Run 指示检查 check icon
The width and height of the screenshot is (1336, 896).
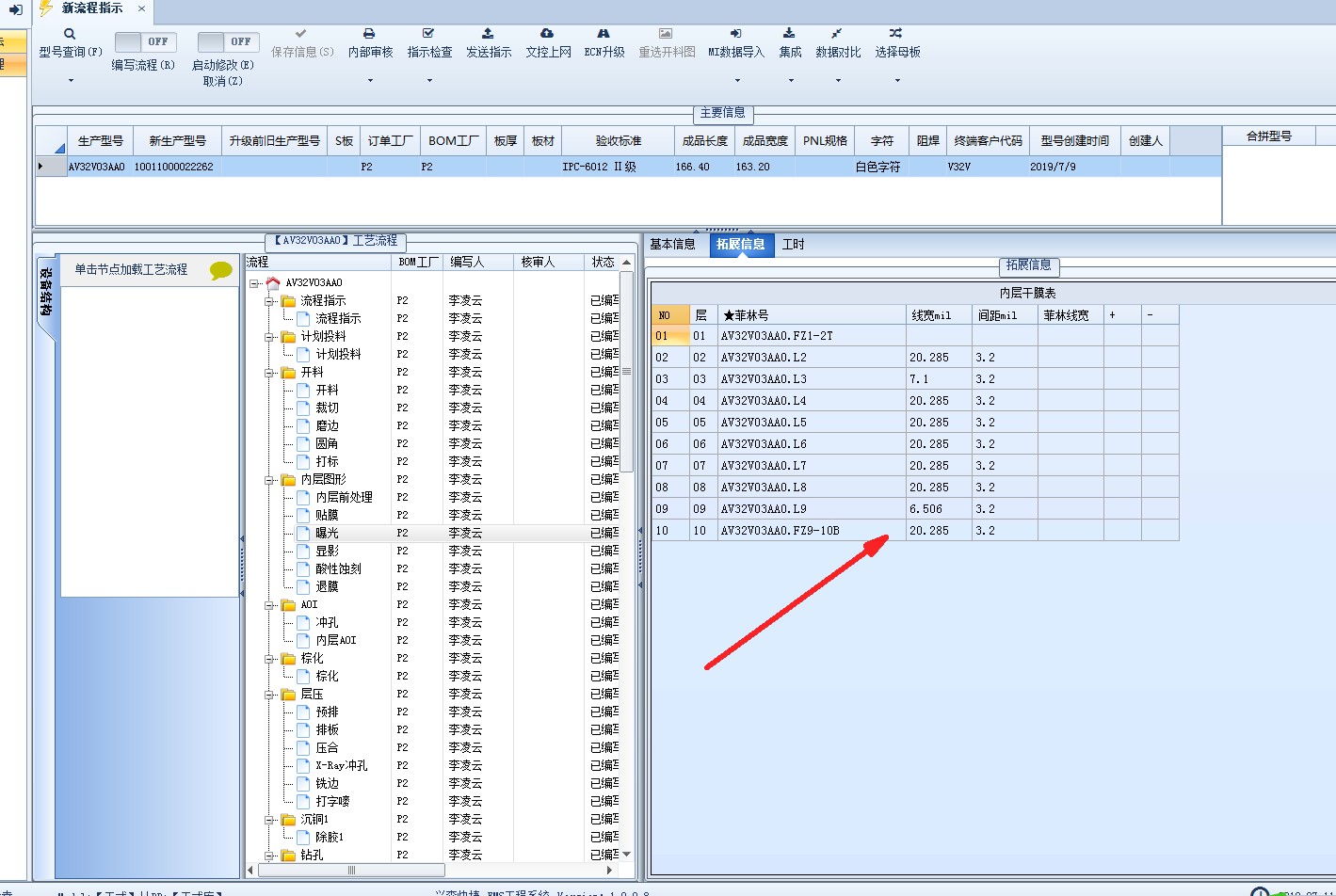428,34
